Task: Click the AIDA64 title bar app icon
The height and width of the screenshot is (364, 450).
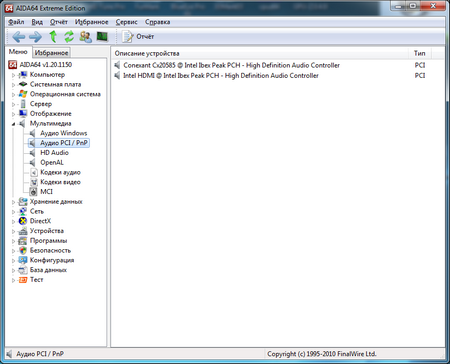Action: (9, 8)
